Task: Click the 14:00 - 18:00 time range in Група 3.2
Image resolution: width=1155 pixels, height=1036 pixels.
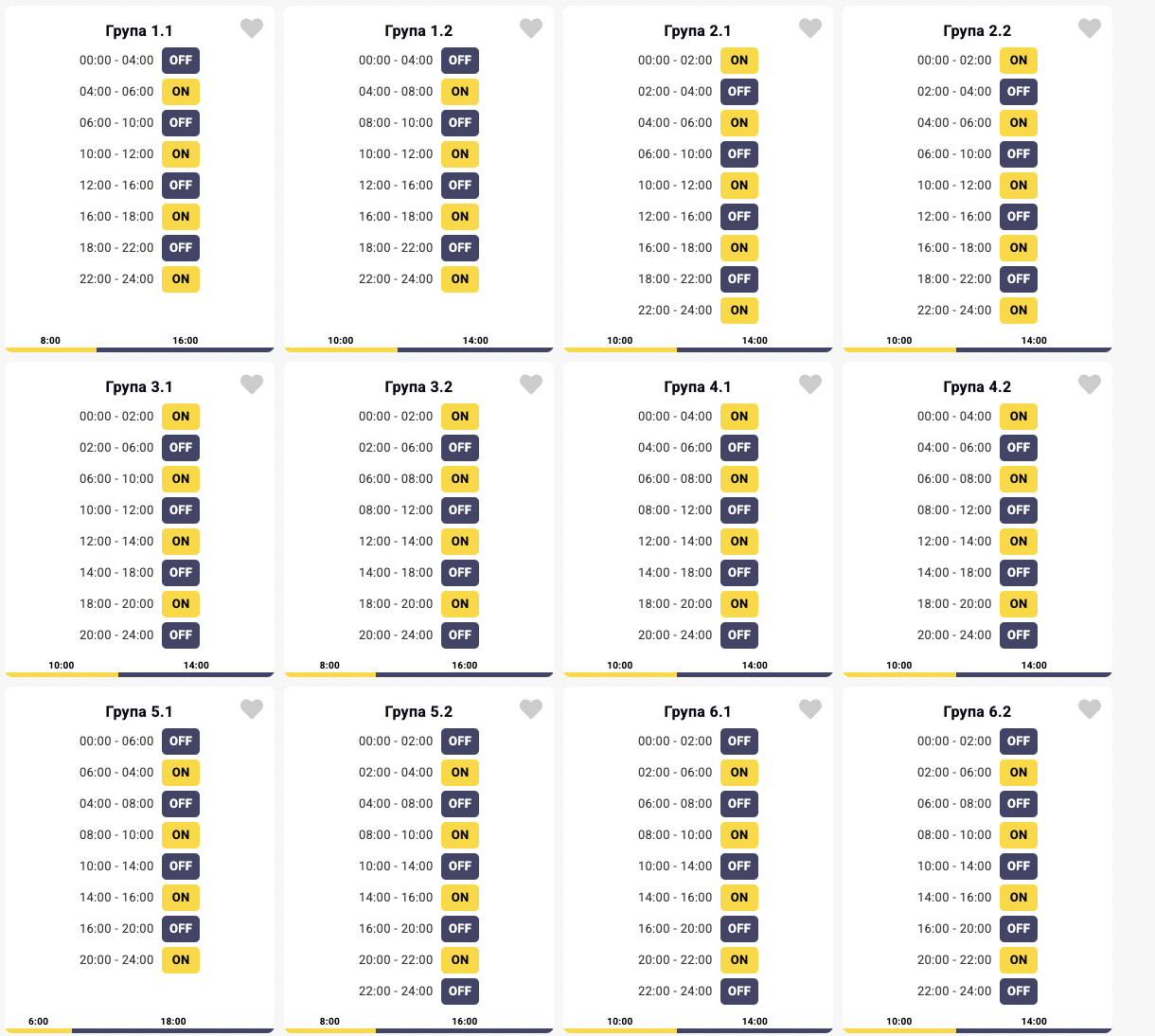Action: click(396, 573)
